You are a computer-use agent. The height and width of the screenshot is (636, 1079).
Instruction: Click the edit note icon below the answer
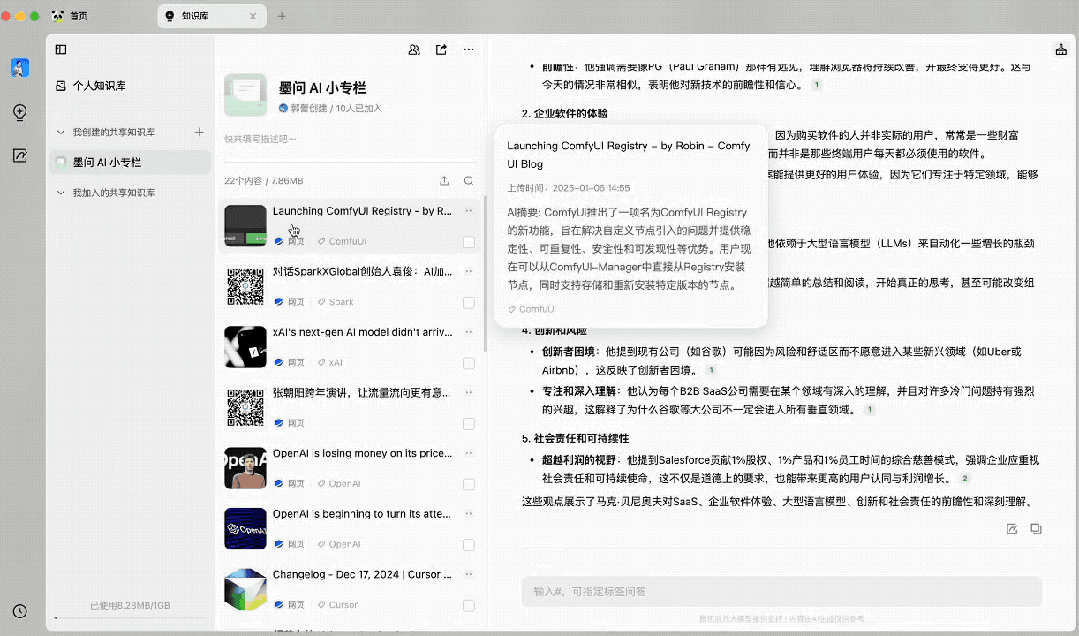(x=1012, y=529)
